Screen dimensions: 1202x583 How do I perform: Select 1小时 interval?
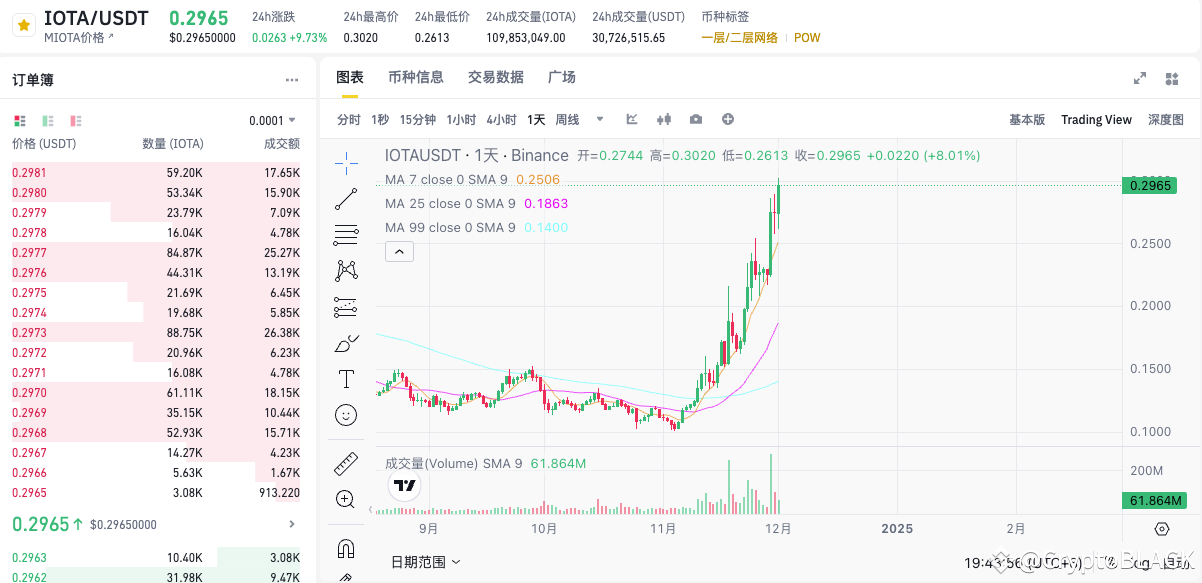pos(461,120)
